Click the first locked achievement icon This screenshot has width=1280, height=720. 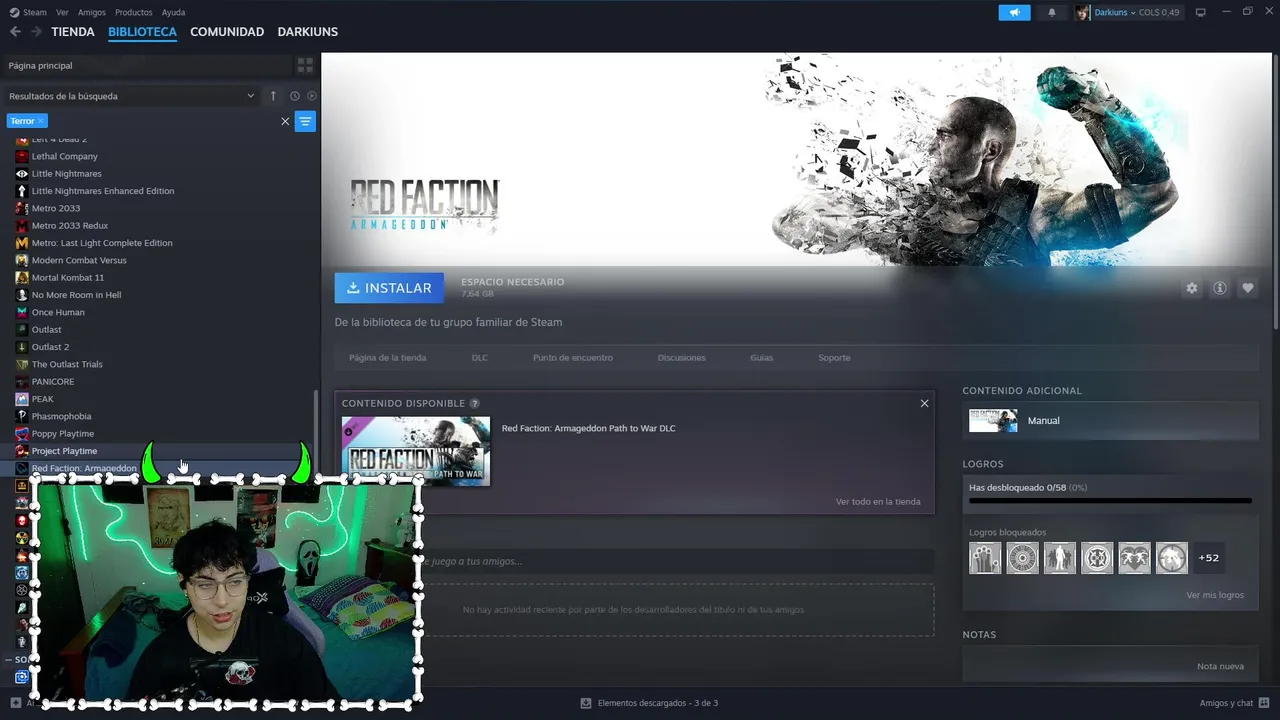click(x=985, y=558)
